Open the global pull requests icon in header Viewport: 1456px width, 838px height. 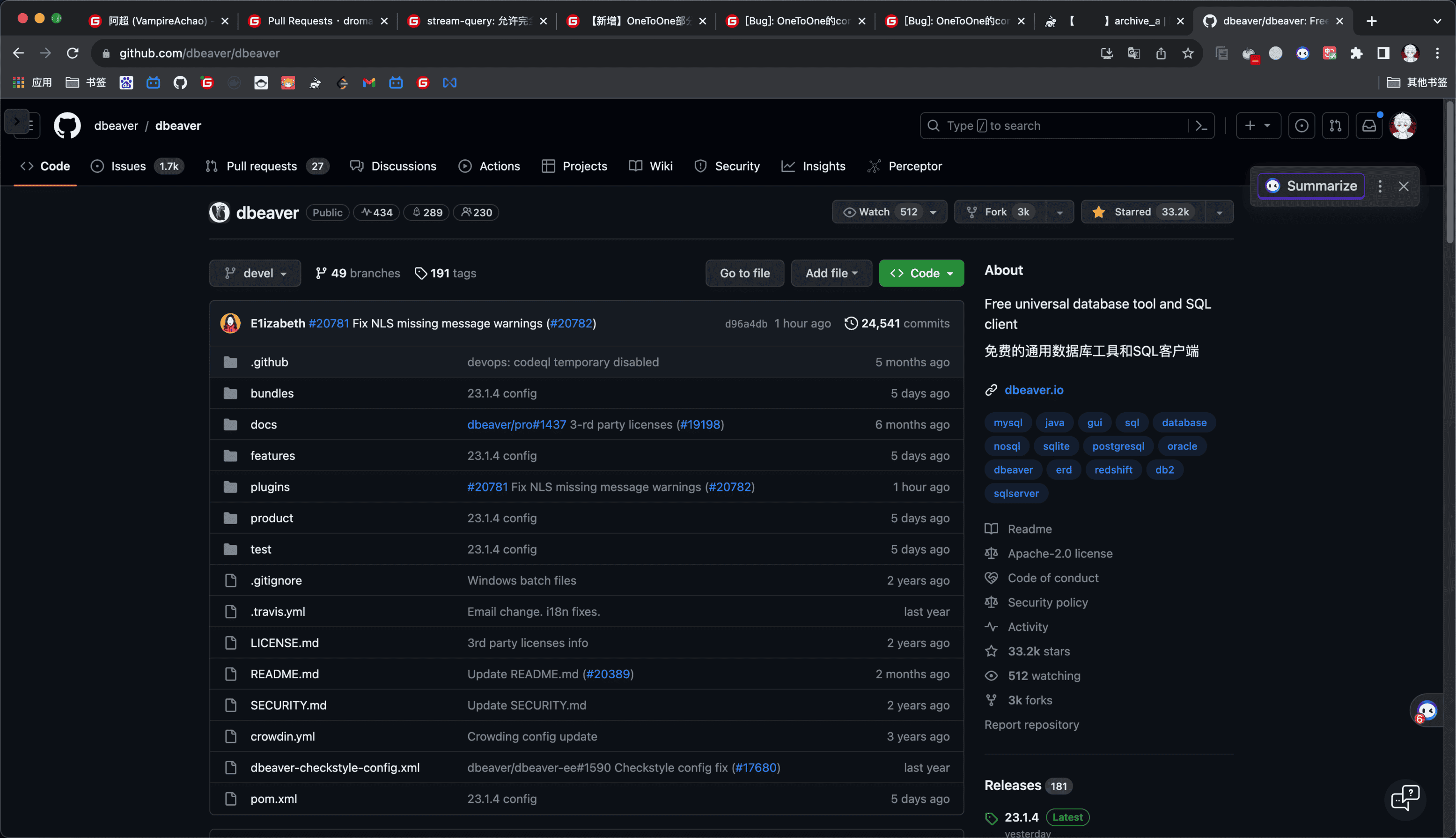[1335, 126]
